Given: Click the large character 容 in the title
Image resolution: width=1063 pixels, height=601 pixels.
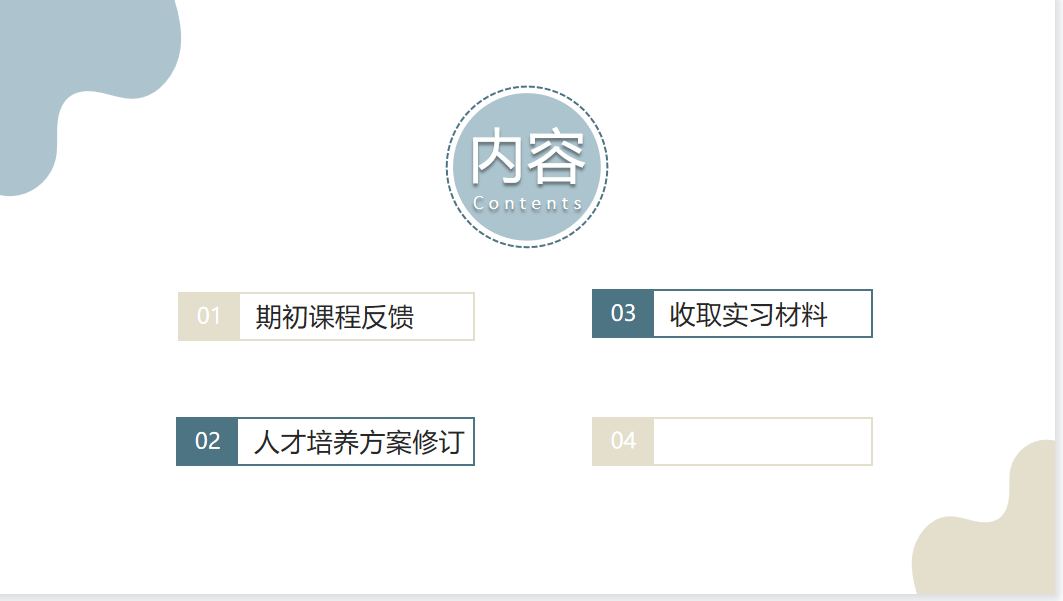Looking at the screenshot, I should coord(556,157).
